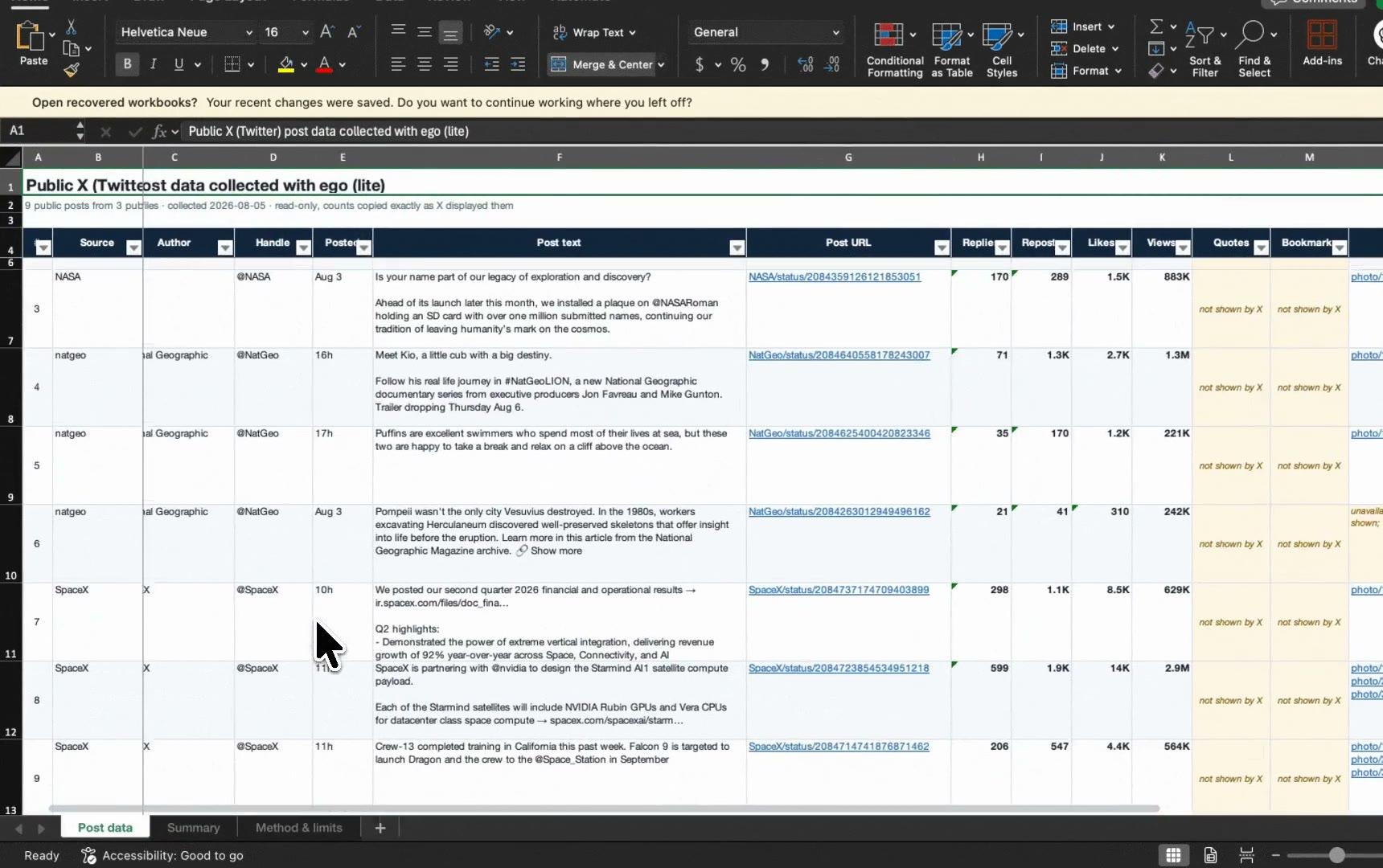Open Format as Table gallery
The image size is (1383, 868).
point(952,50)
